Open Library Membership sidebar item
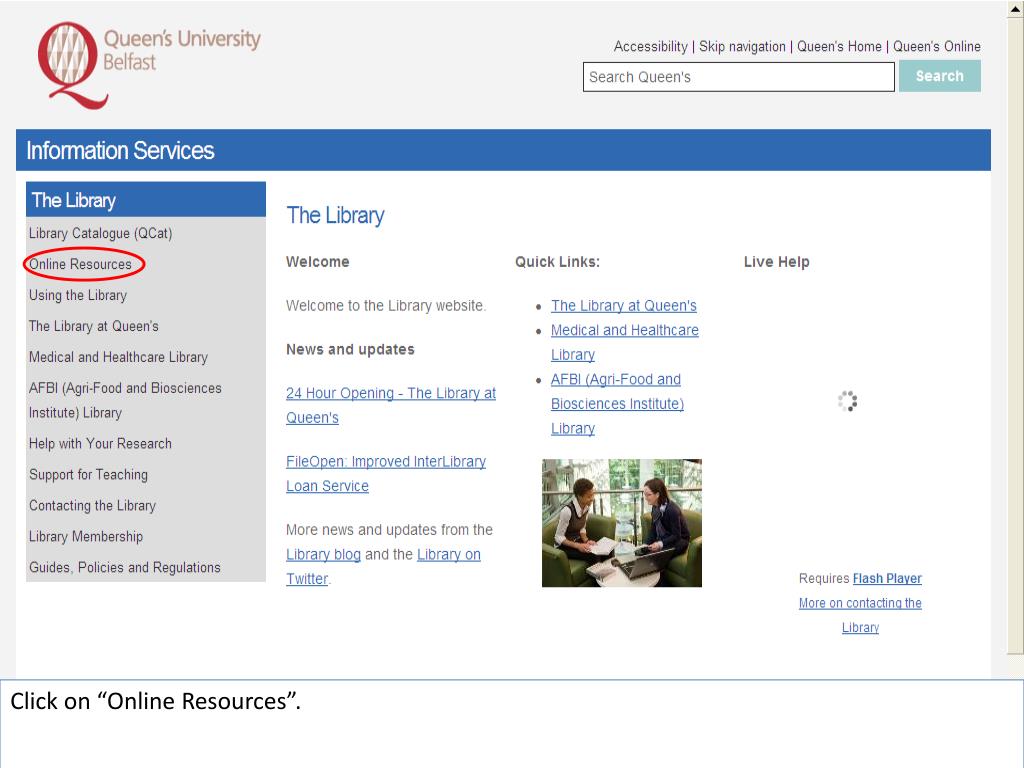This screenshot has height=768, width=1024. 86,536
